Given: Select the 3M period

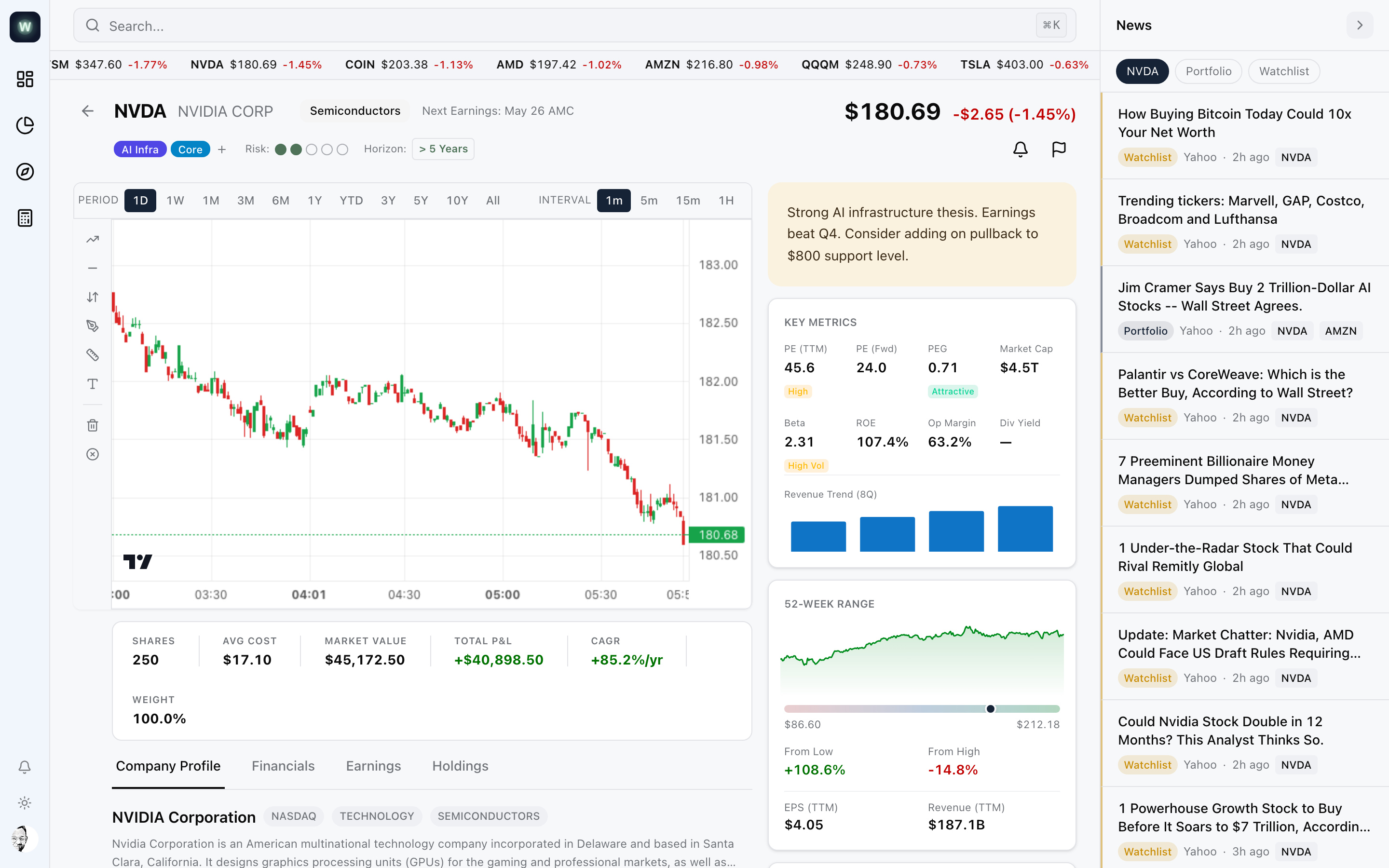Looking at the screenshot, I should pyautogui.click(x=245, y=200).
